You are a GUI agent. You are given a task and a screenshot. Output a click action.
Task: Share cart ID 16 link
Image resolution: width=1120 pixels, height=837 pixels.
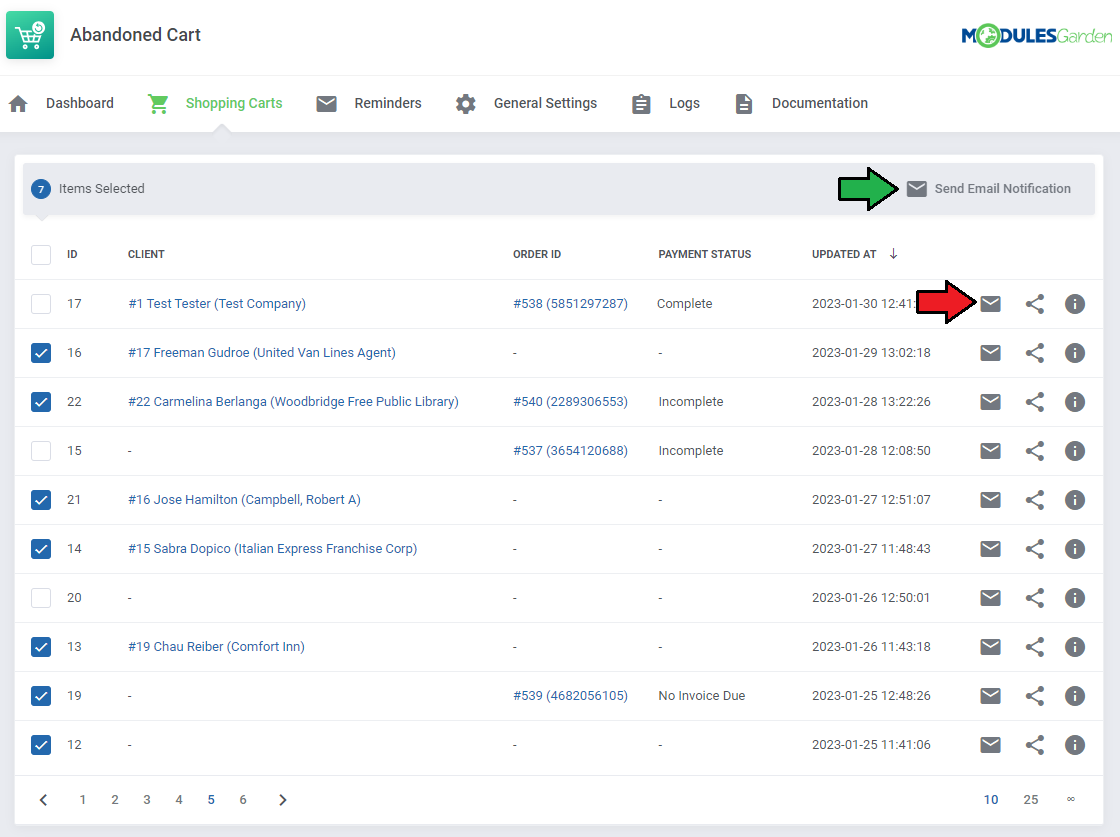click(x=1035, y=353)
